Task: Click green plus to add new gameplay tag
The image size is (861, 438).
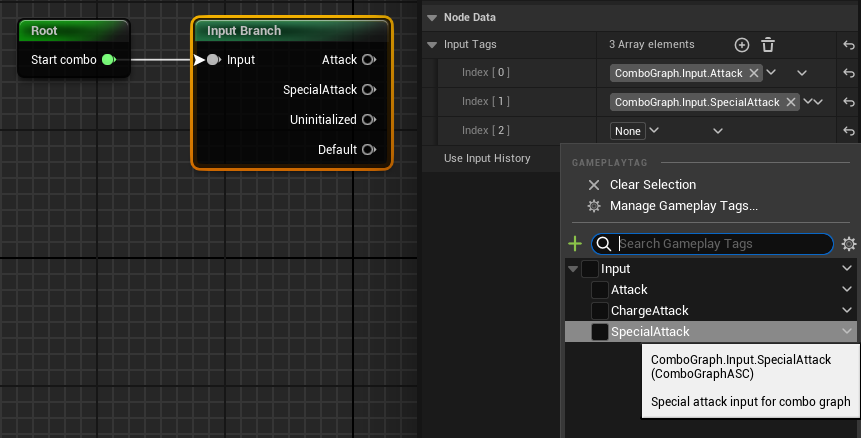Action: pos(575,244)
